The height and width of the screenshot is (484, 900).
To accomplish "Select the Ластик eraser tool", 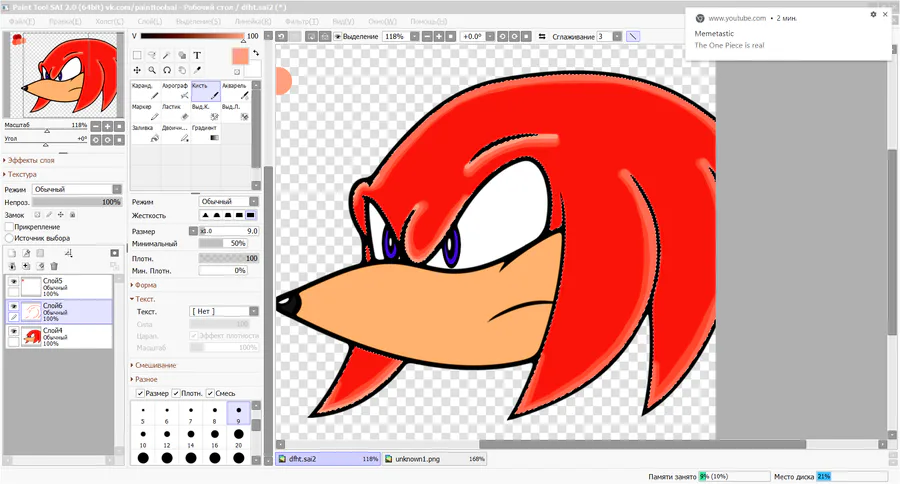I will point(176,113).
